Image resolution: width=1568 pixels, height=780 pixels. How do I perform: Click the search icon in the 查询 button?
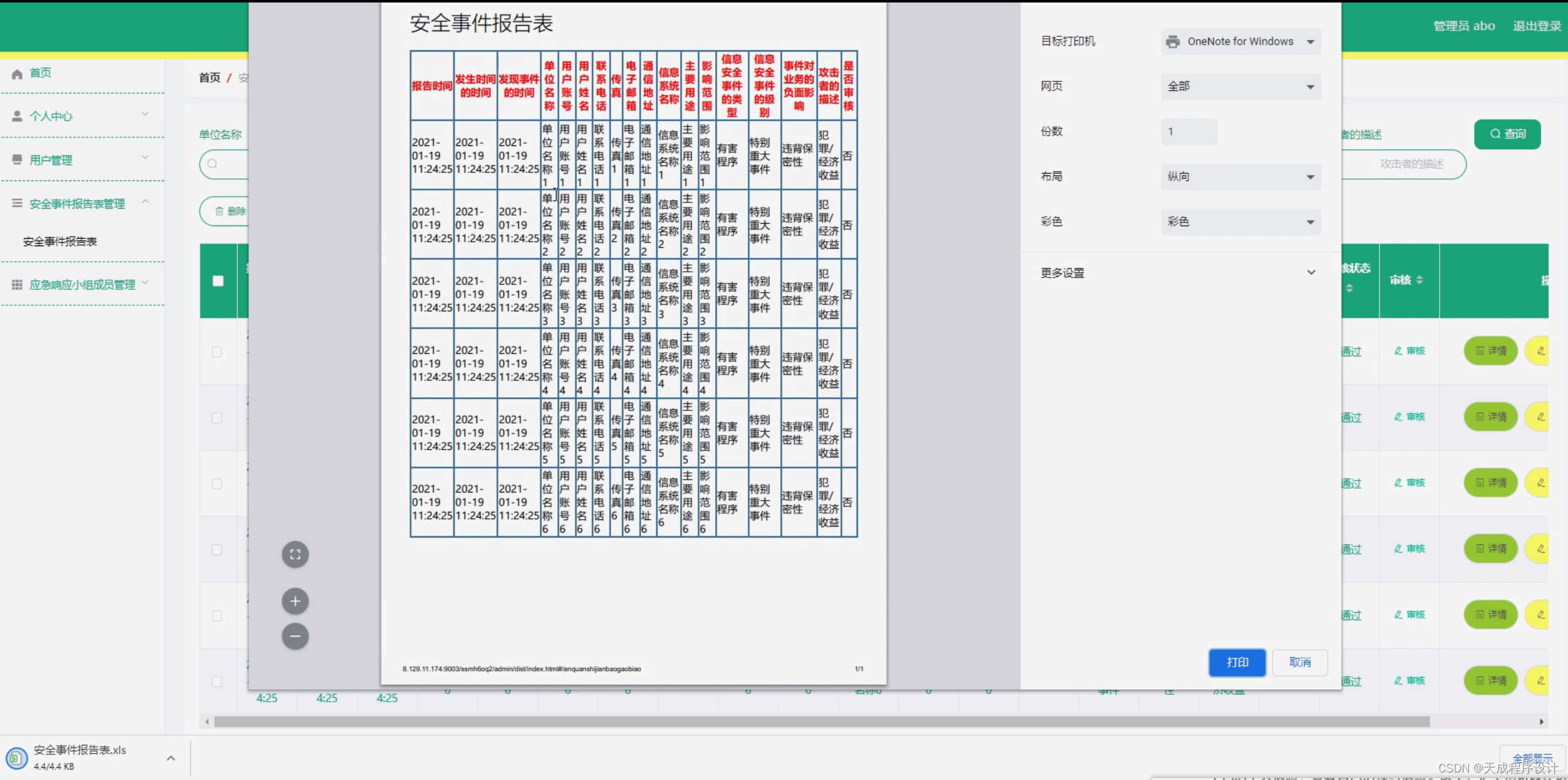[x=1495, y=134]
